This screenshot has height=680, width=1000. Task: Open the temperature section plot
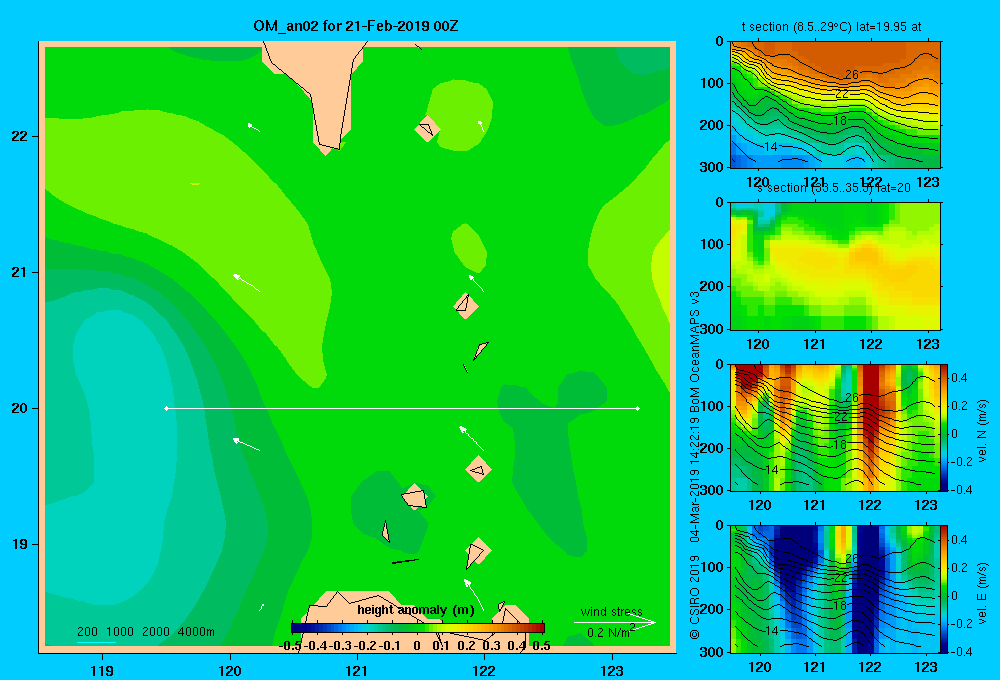(835, 105)
